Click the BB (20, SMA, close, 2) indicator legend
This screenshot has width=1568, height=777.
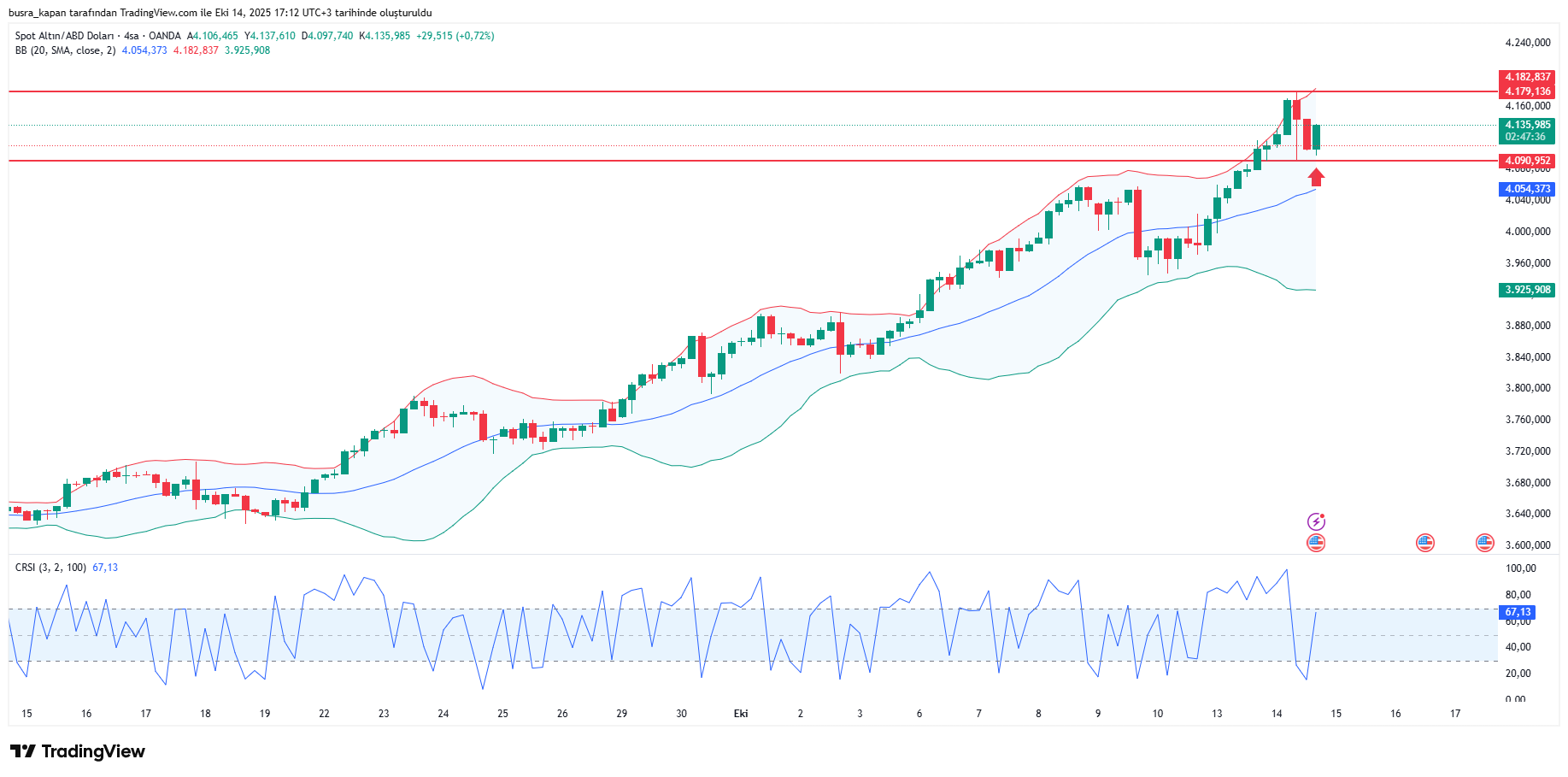65,50
